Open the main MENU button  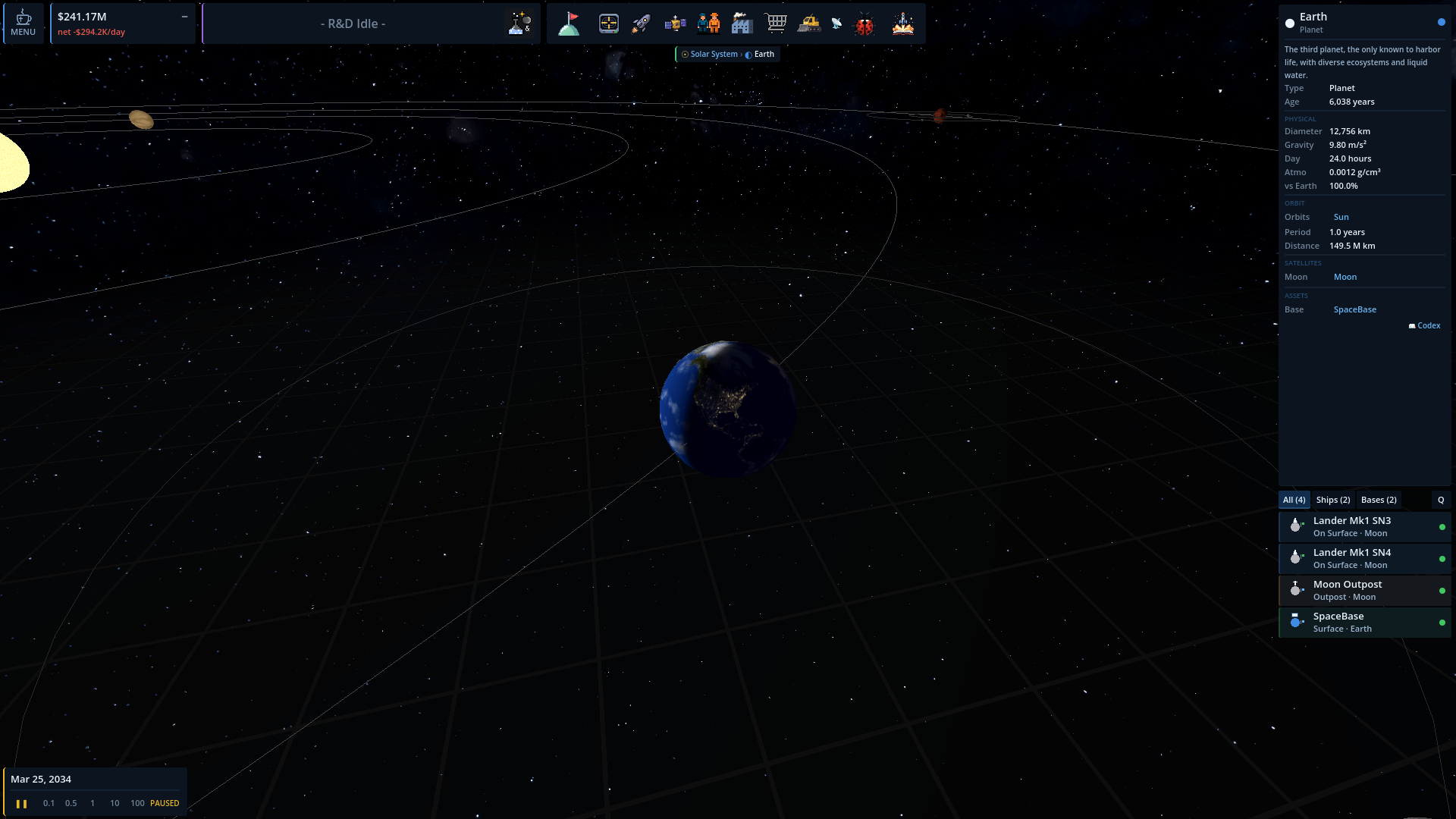point(23,24)
